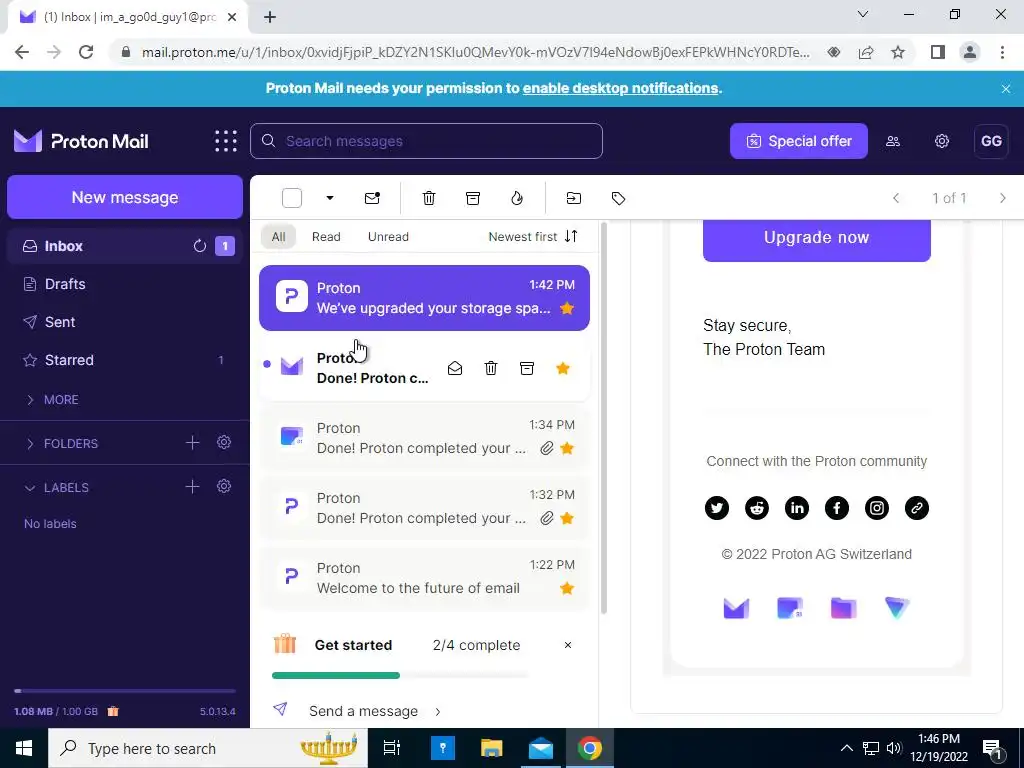Unstar the 1:34 PM Proton email
Screen dimensions: 1024x768
tap(567, 449)
